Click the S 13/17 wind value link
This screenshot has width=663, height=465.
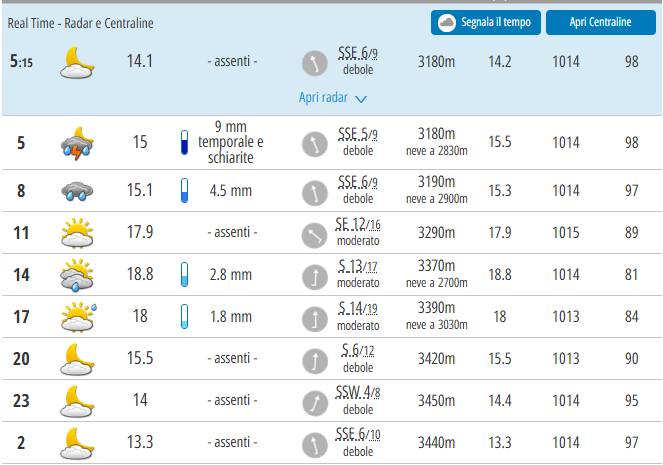tap(357, 267)
